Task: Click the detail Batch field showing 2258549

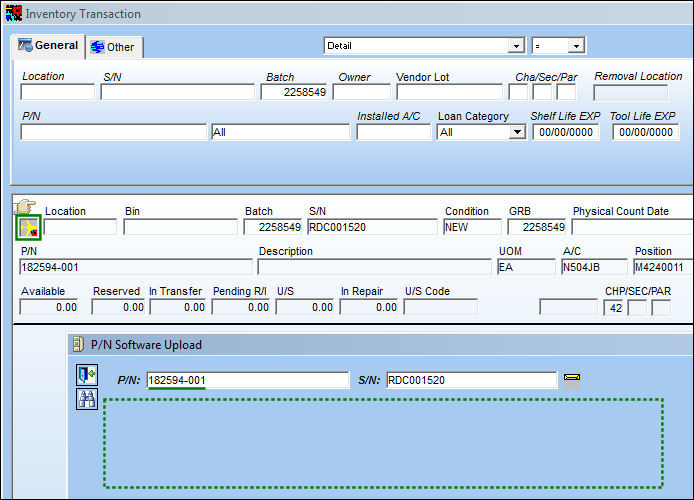Action: coord(273,227)
